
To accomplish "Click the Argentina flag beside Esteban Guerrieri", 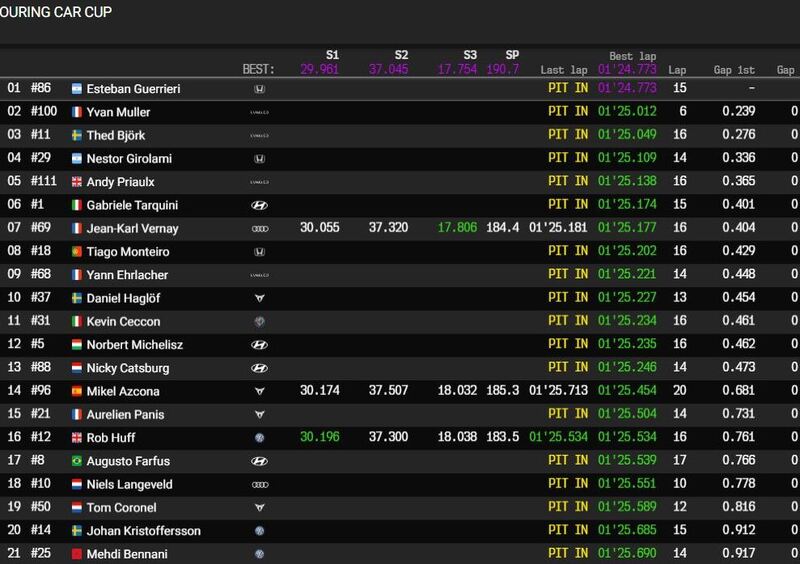I will 76,89.
